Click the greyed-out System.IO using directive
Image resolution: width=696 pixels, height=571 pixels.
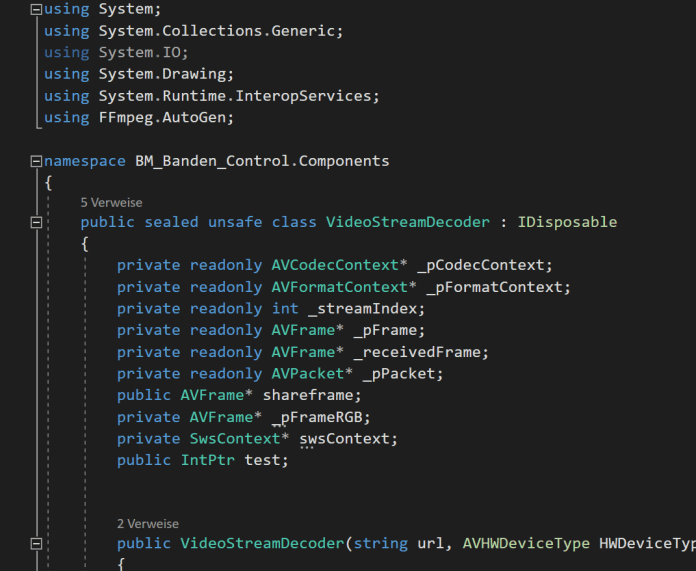pos(142,52)
